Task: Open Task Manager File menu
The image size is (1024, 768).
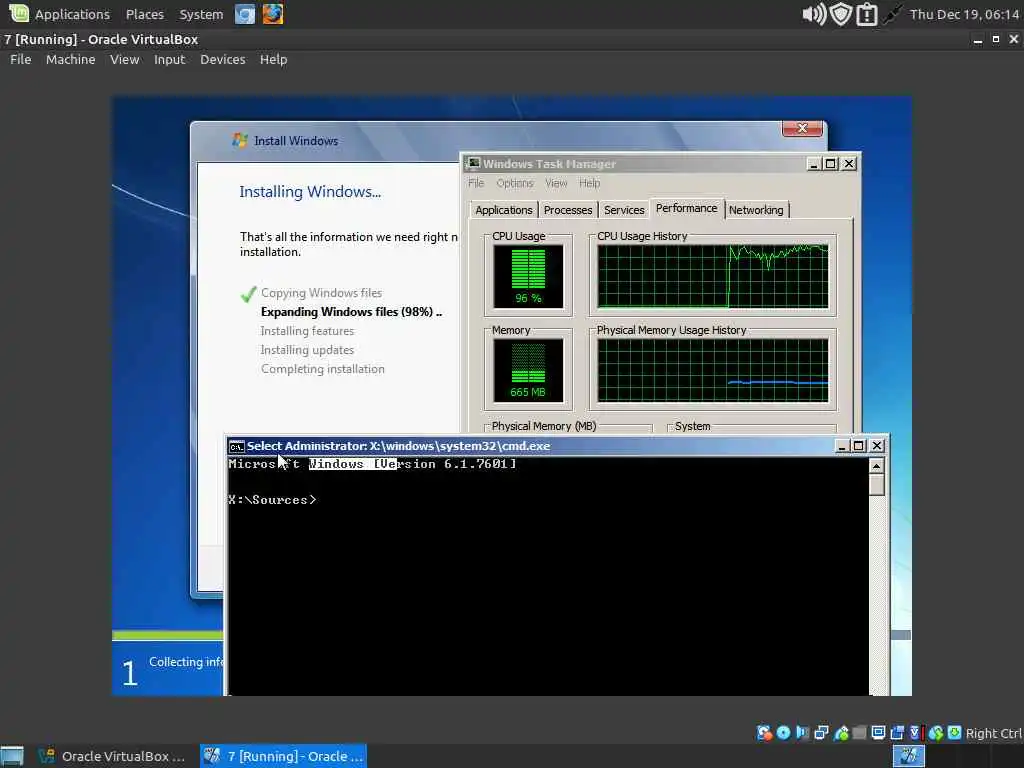Action: tap(476, 183)
